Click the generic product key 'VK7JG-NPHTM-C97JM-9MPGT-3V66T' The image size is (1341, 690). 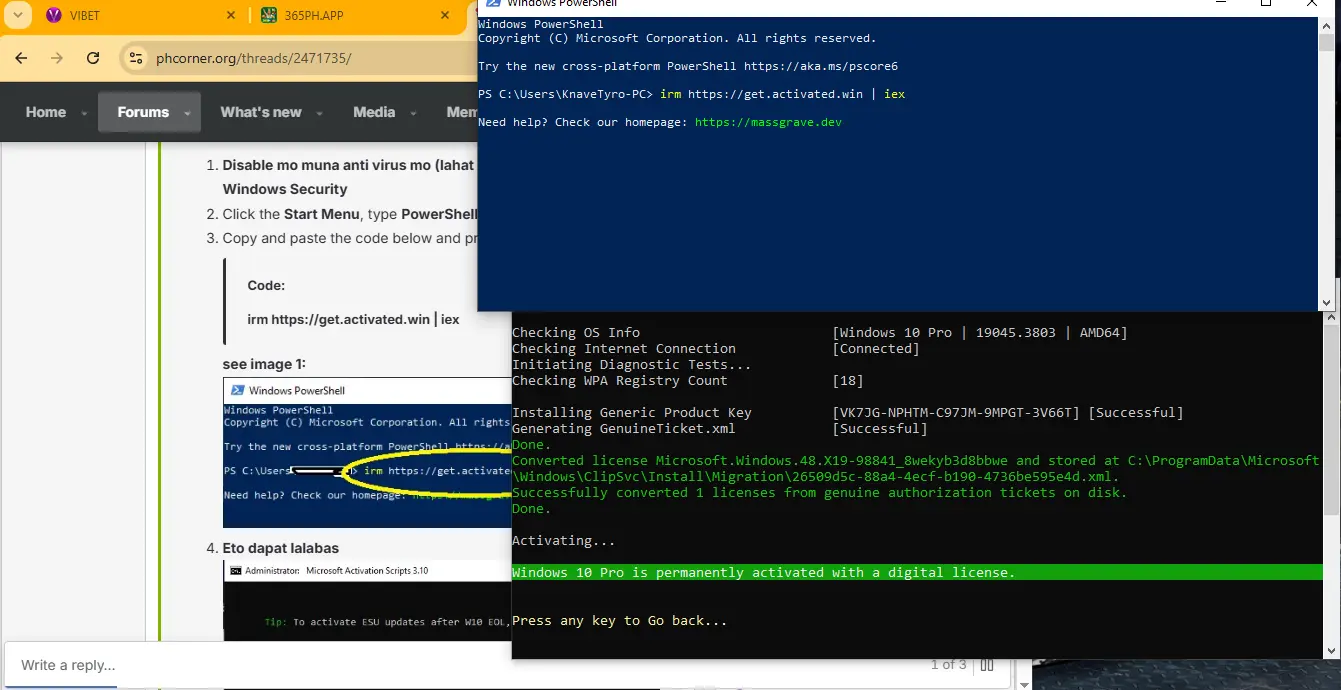[956, 412]
